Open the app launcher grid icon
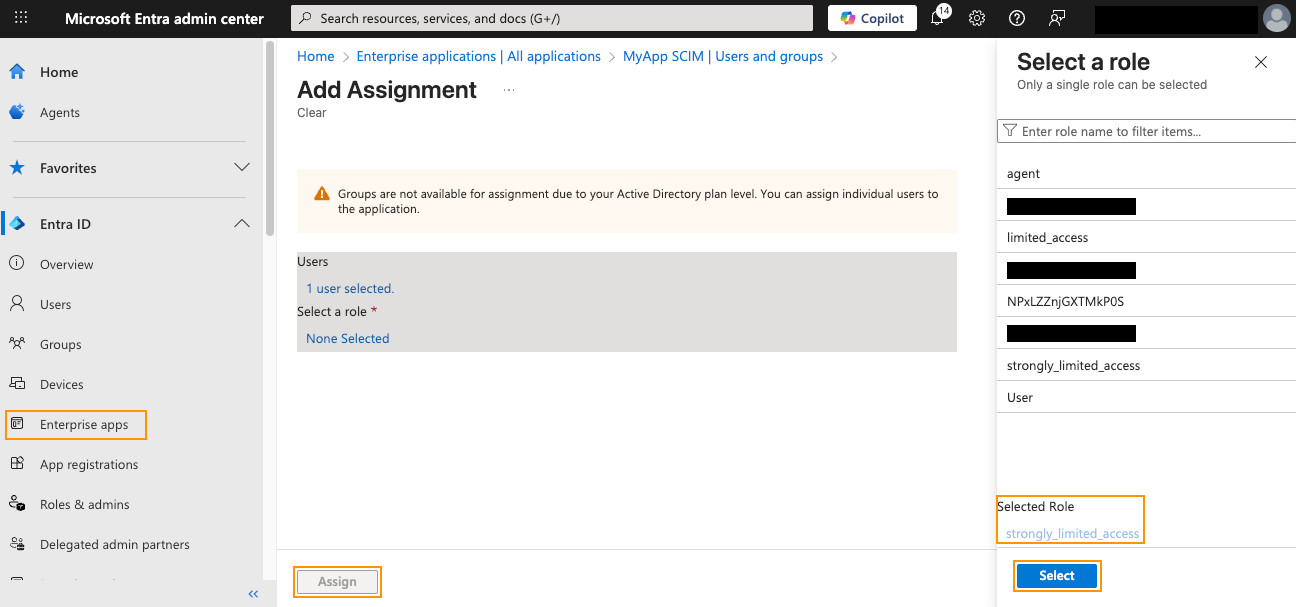The width and height of the screenshot is (1296, 607). [21, 18]
